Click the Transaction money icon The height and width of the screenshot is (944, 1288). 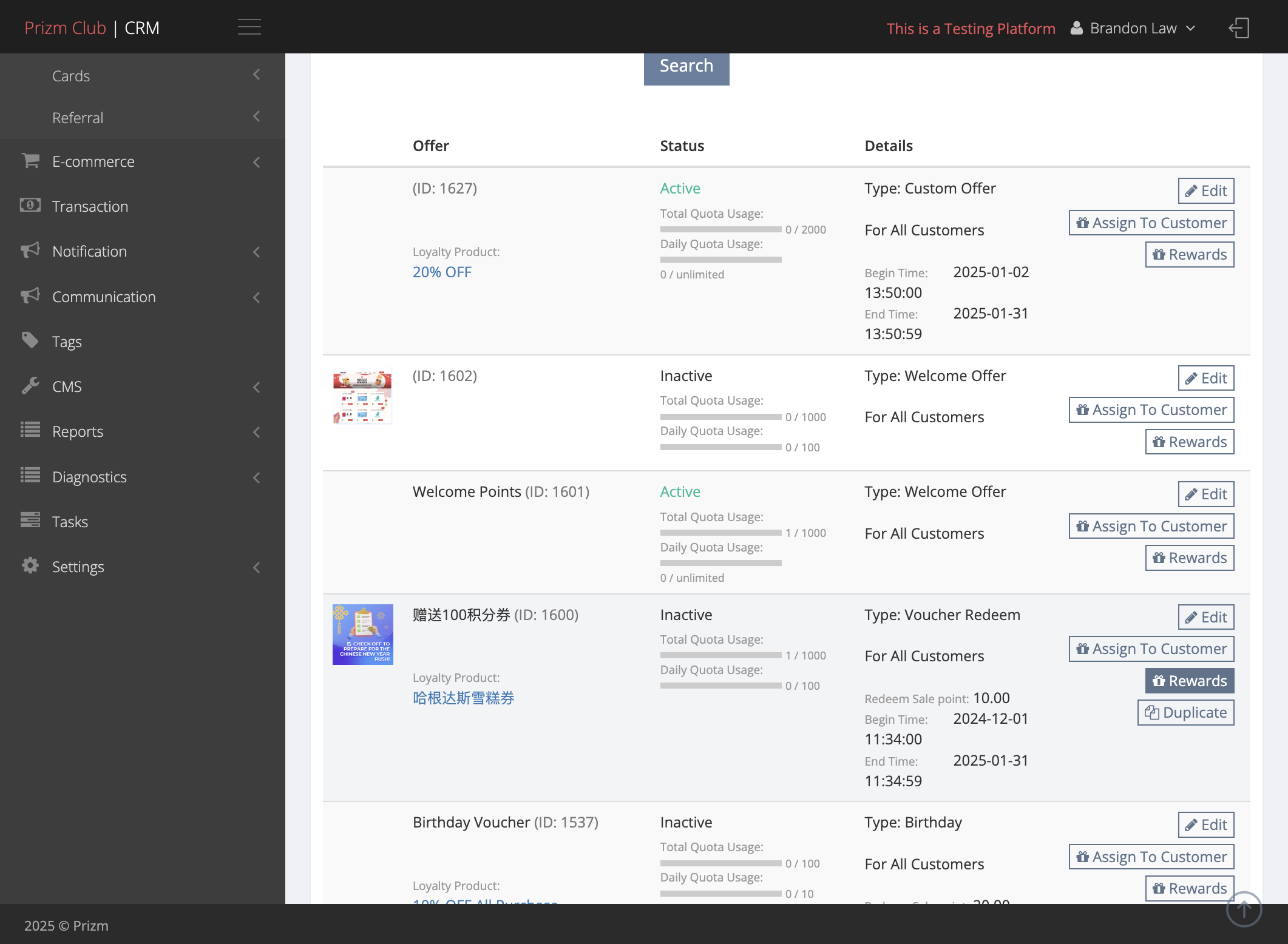click(x=30, y=205)
